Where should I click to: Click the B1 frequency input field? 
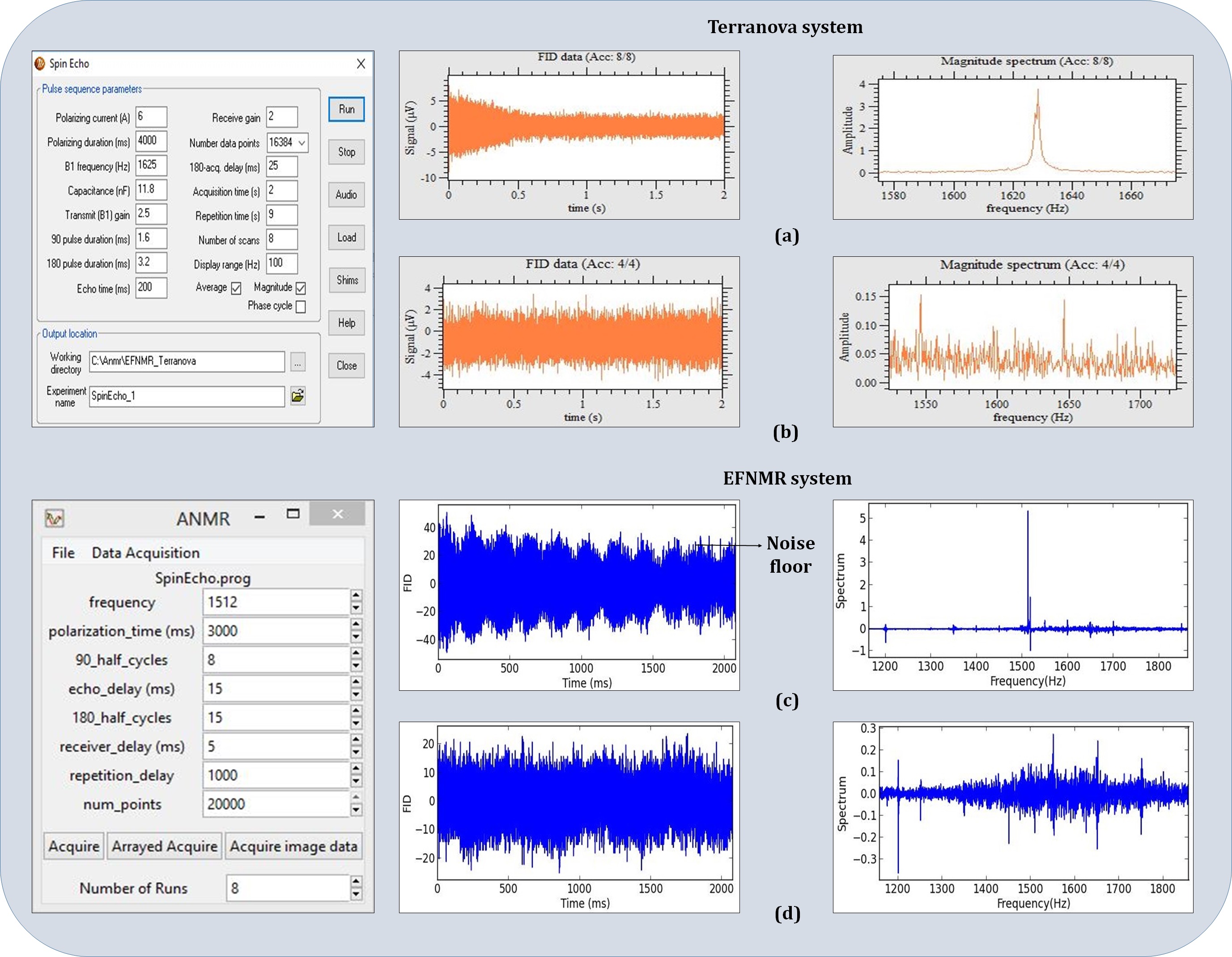tap(151, 166)
